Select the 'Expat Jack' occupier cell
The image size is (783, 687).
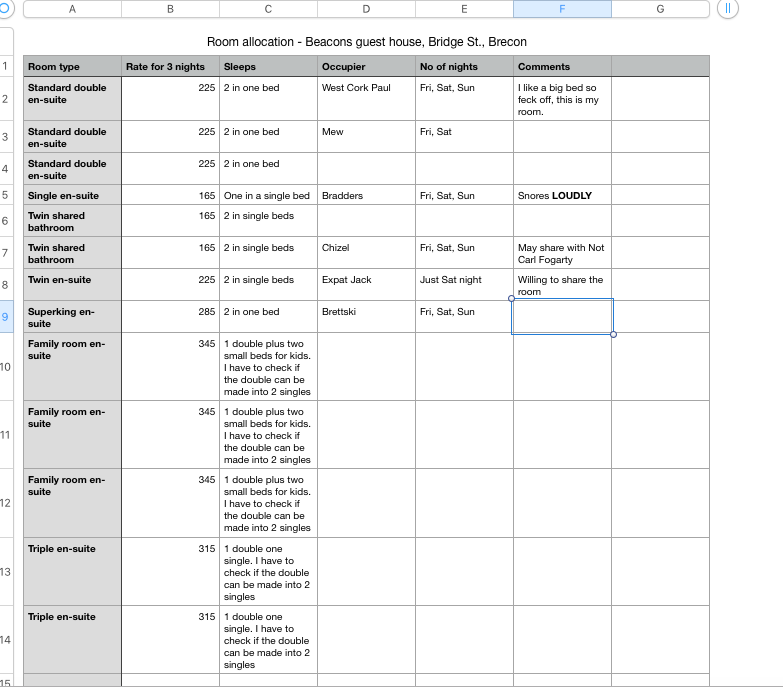pyautogui.click(x=366, y=285)
